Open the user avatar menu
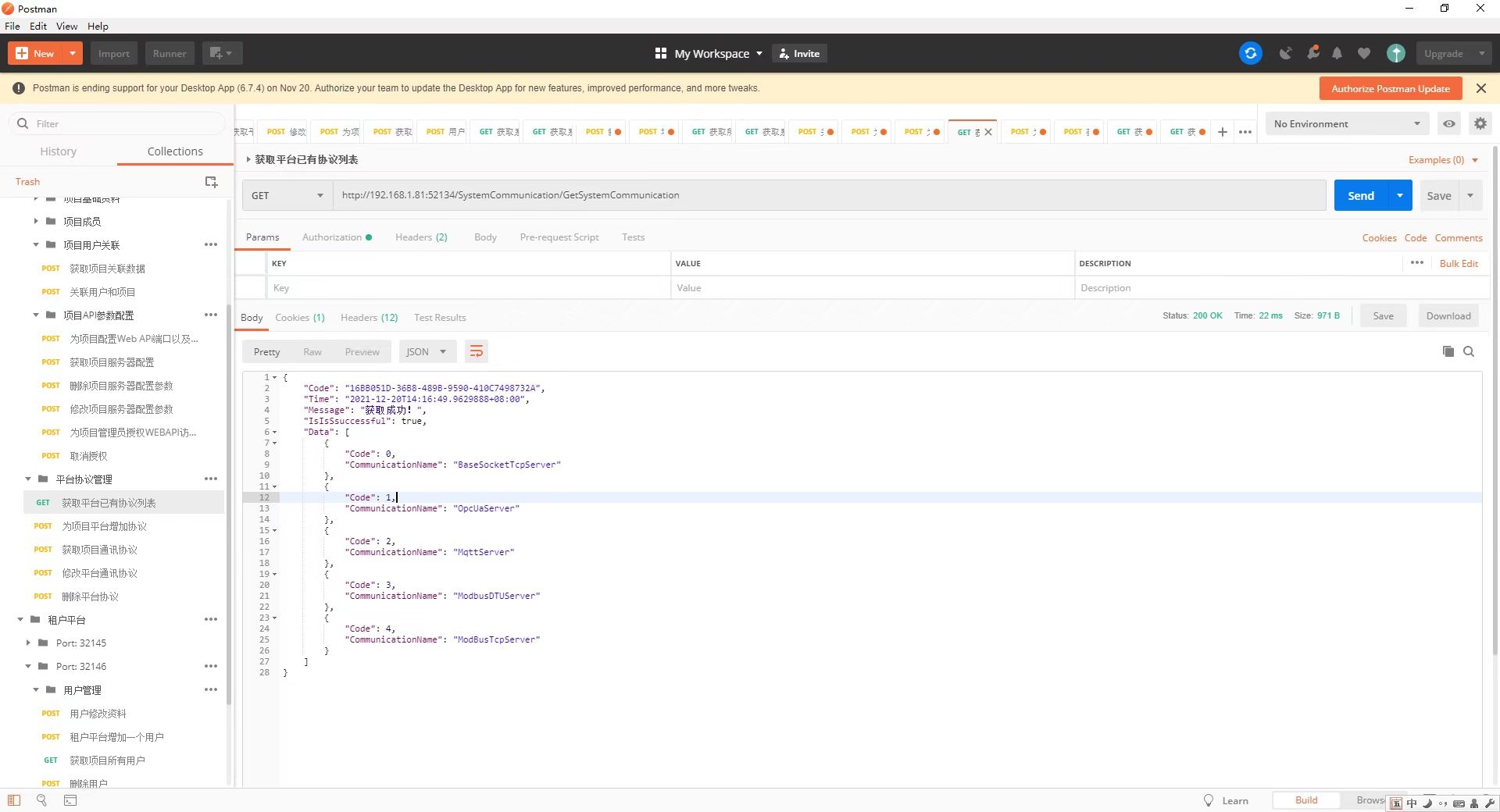Image resolution: width=1500 pixels, height=812 pixels. click(1395, 53)
